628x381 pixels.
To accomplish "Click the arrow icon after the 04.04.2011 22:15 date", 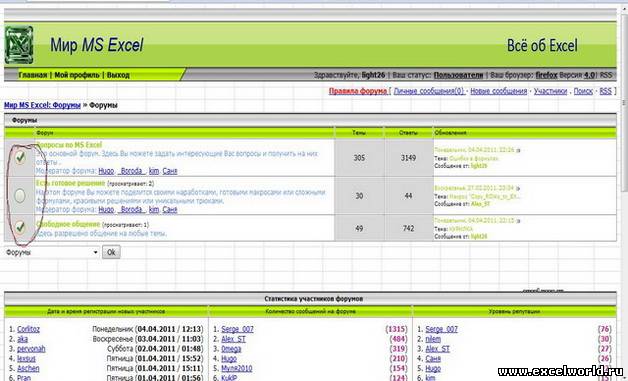I will [518, 221].
